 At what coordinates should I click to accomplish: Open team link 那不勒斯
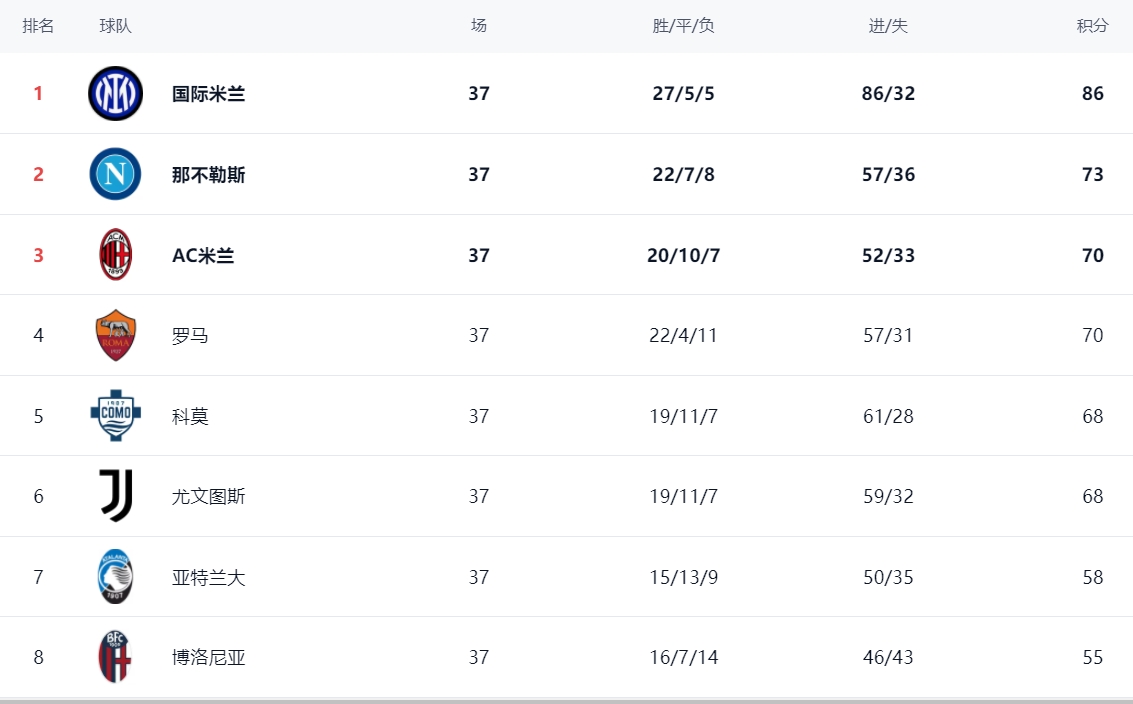[x=209, y=175]
